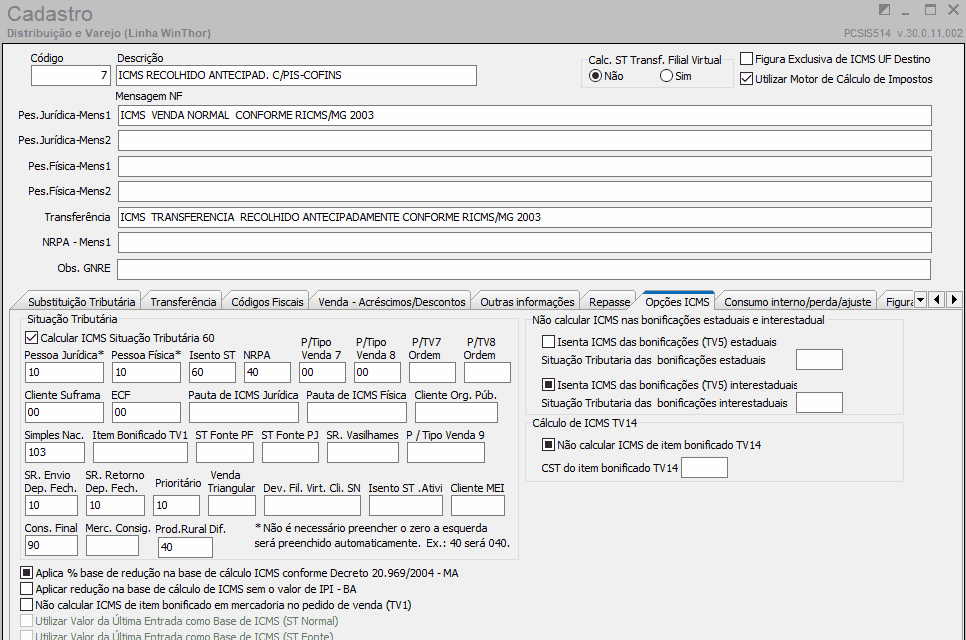
Task: Click the Cliente MEI field
Action: [x=477, y=506]
